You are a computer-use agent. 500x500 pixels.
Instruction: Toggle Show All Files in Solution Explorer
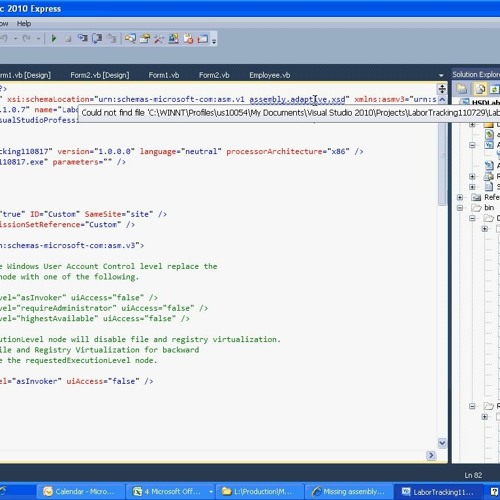click(480, 89)
